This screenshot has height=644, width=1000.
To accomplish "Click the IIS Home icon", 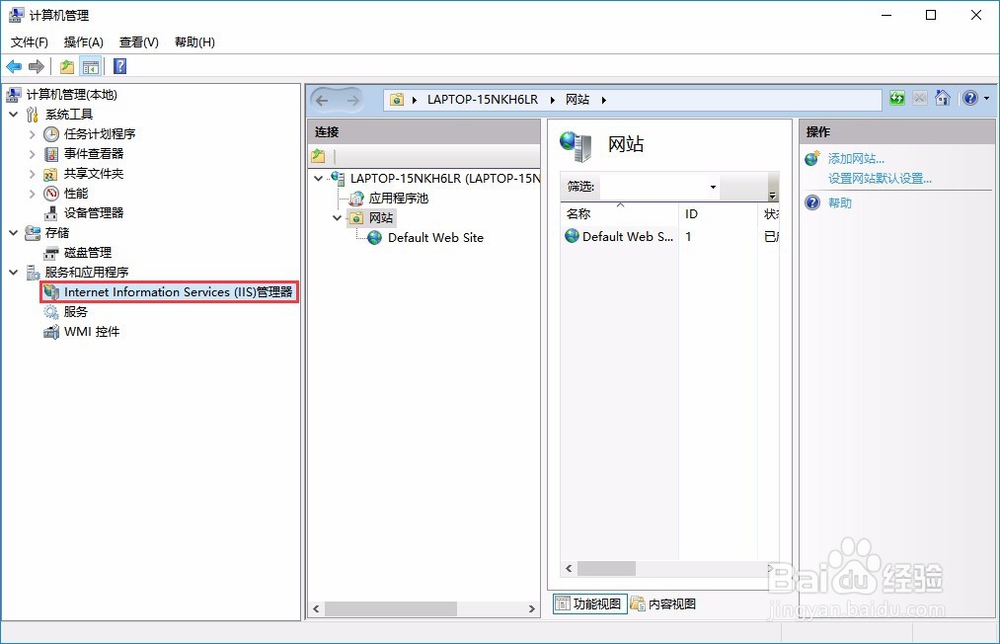I will [x=943, y=98].
